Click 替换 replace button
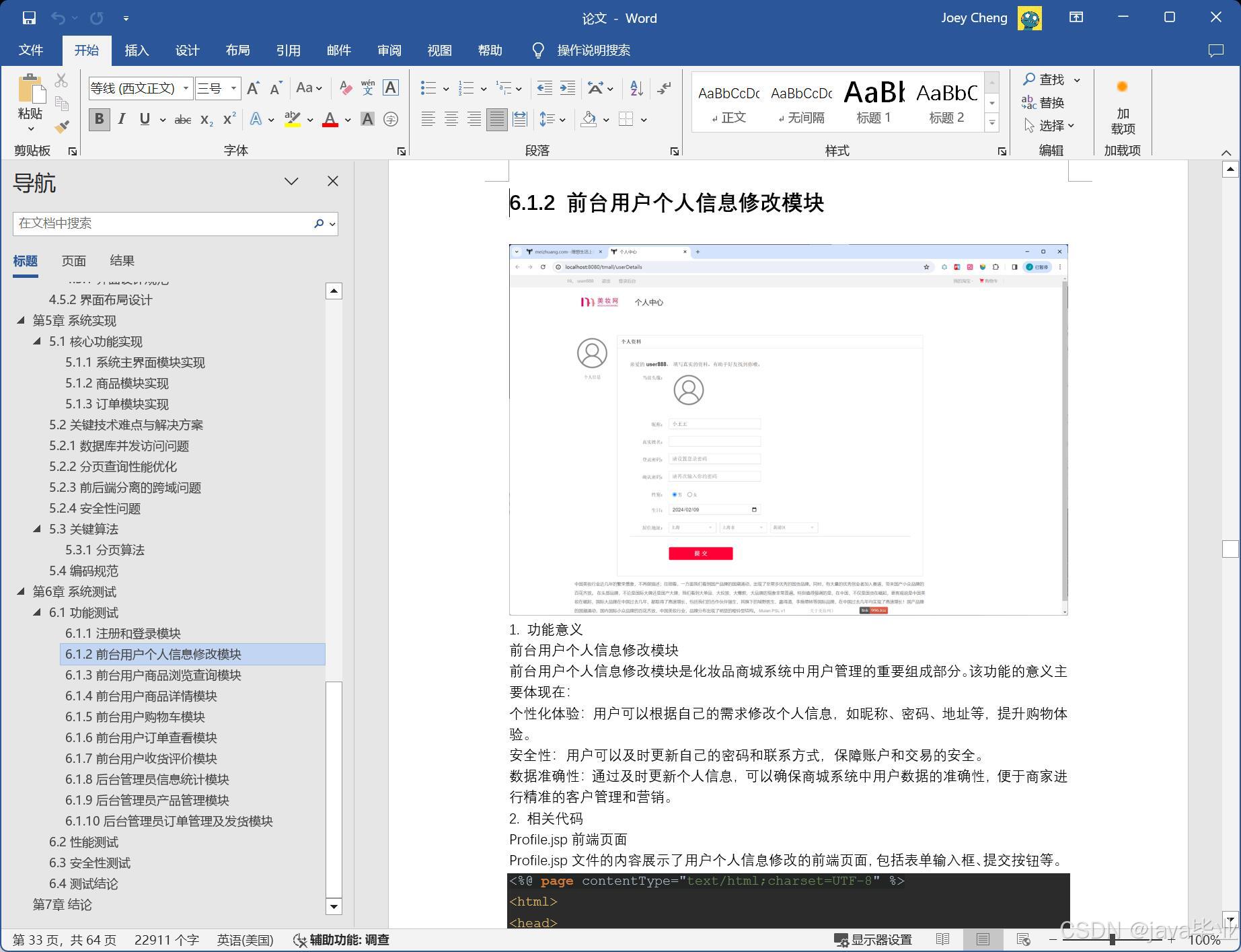This screenshot has width=1241, height=952. tap(1043, 102)
